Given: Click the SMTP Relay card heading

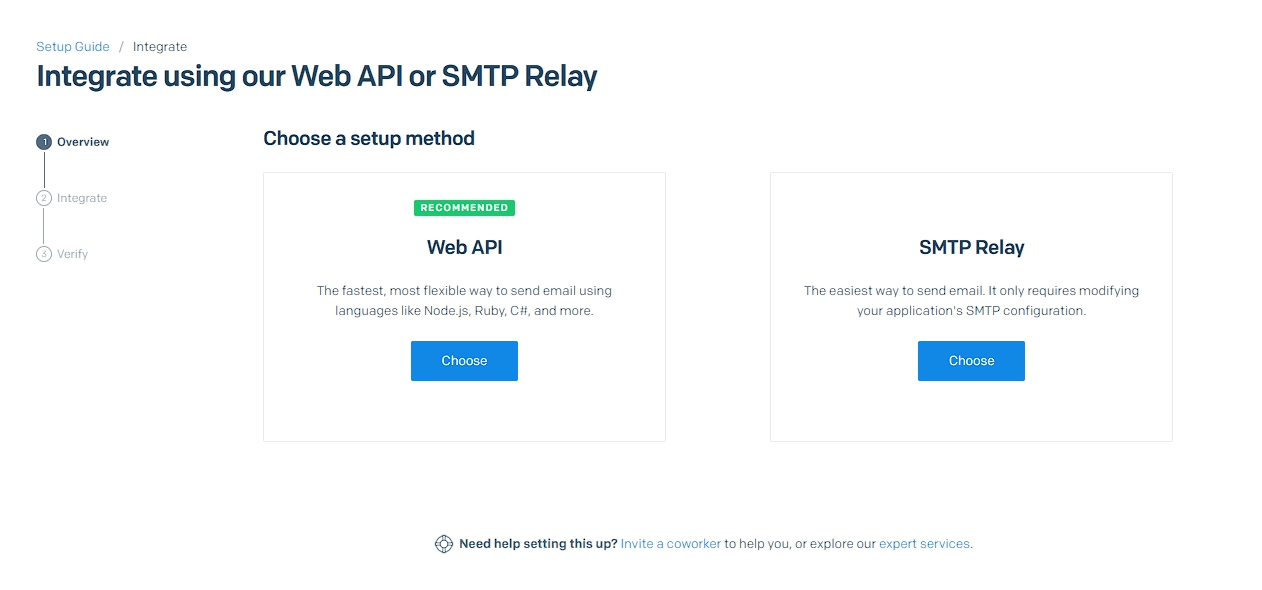Looking at the screenshot, I should tap(971, 247).
